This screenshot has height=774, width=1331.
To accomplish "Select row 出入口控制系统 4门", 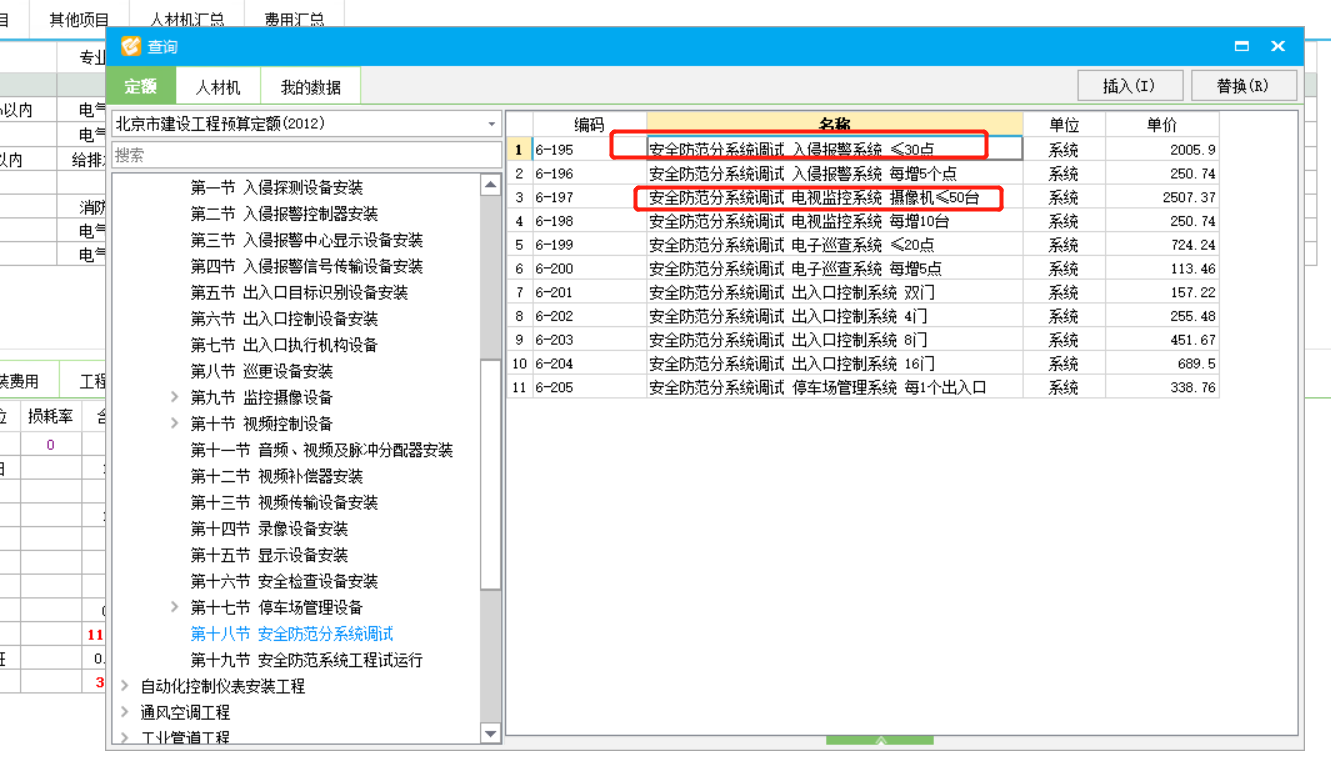I will [x=863, y=316].
